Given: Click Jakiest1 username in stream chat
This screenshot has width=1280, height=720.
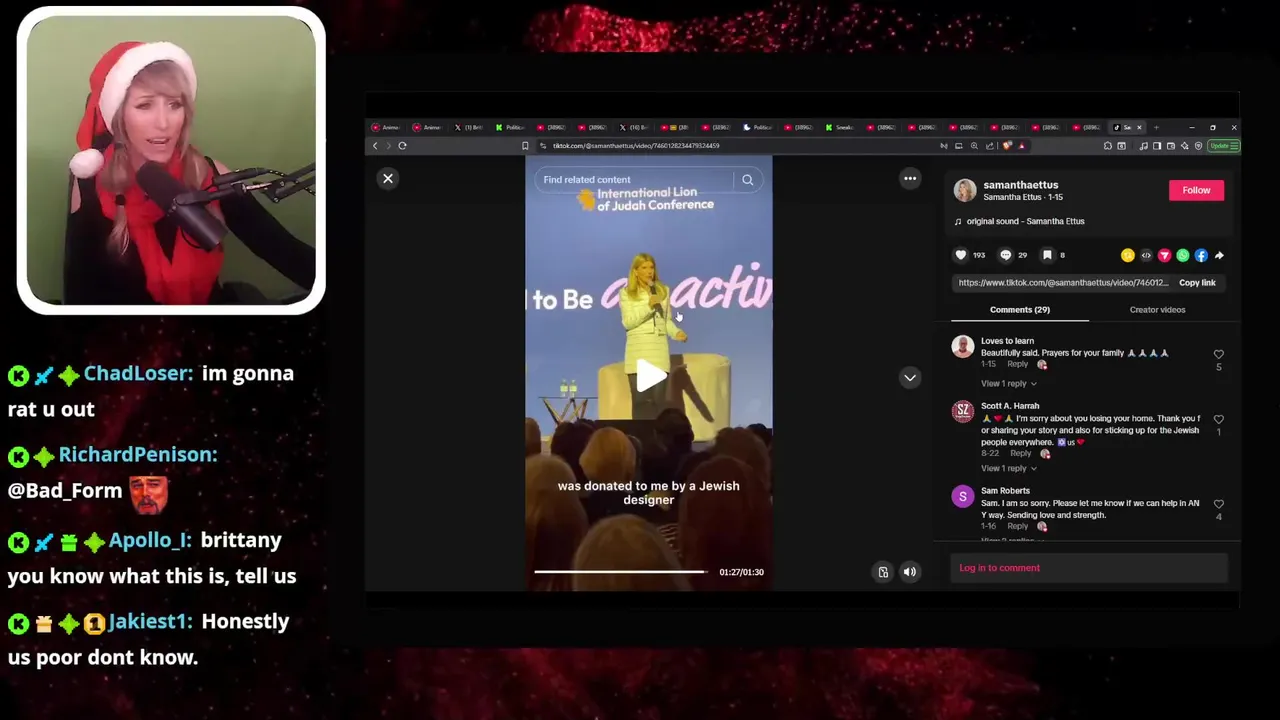Looking at the screenshot, I should (150, 621).
